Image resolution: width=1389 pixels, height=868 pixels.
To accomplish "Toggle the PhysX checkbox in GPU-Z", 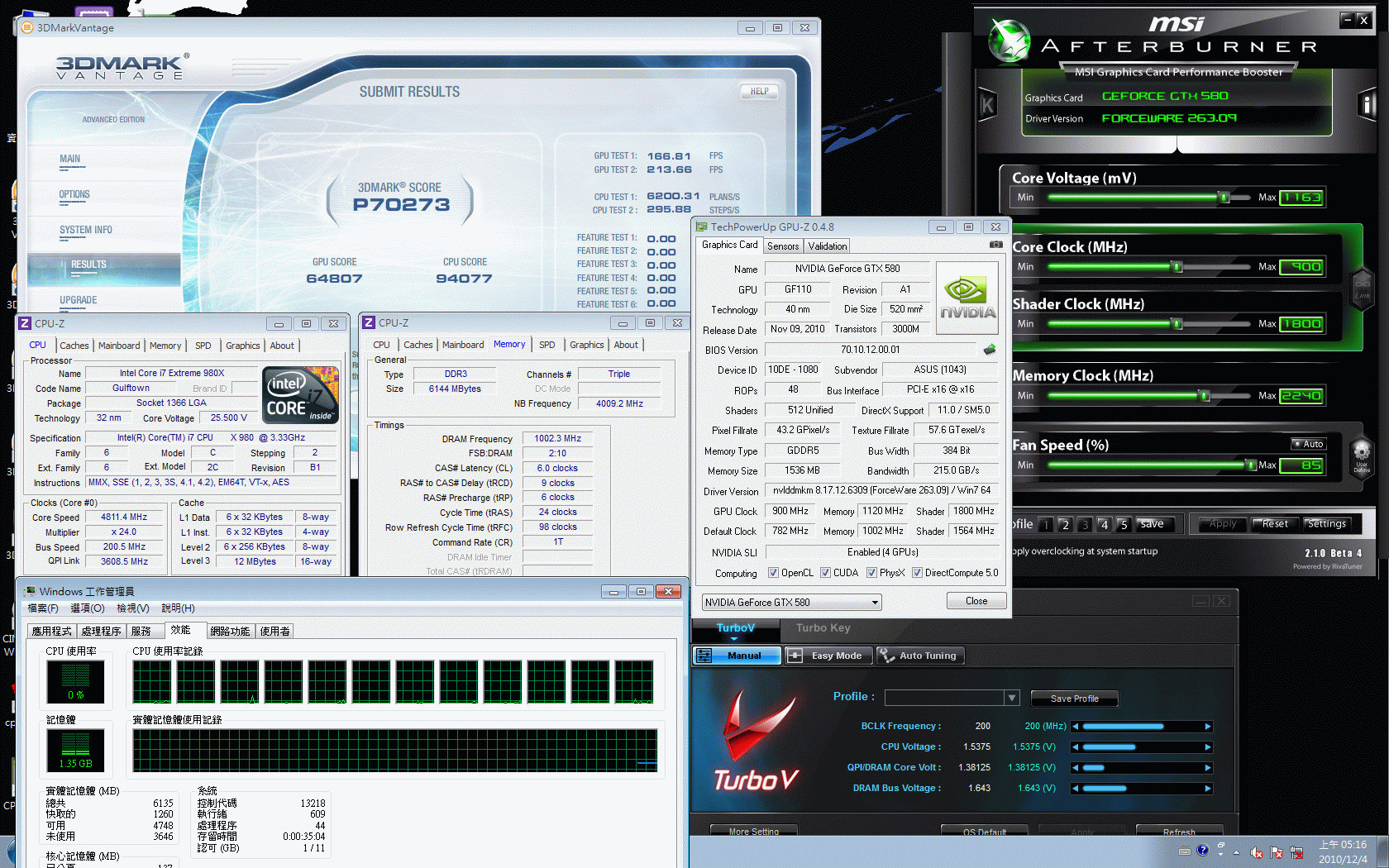I will point(871,573).
